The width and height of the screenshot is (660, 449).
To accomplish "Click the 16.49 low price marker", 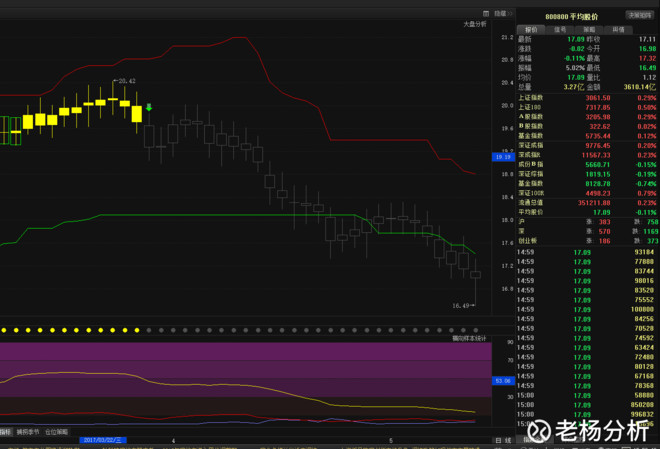I will [x=463, y=306].
